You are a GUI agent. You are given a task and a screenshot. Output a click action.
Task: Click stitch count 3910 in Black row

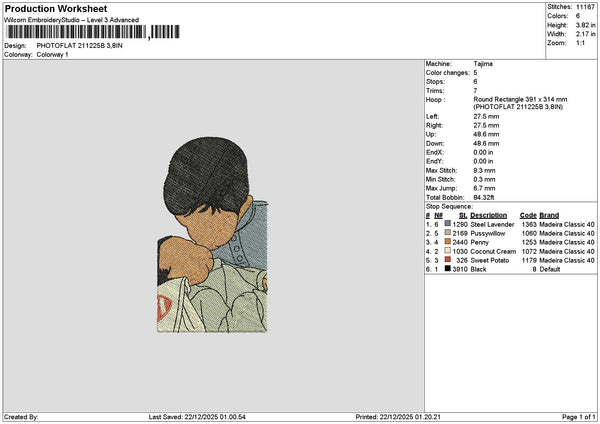(460, 269)
